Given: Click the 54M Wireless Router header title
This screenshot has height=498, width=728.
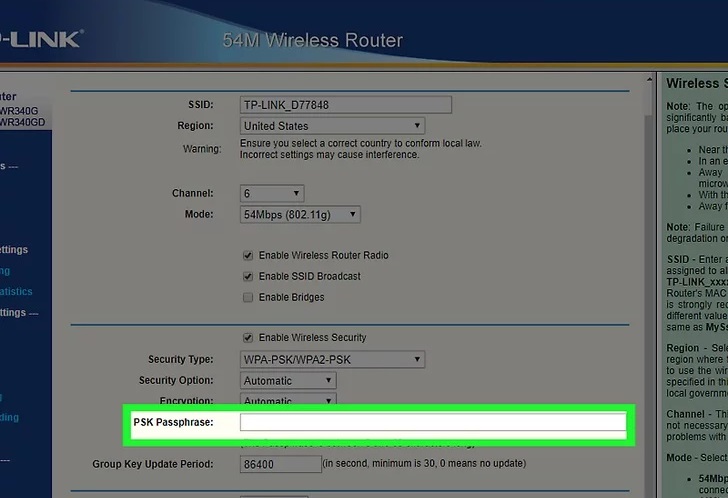Looking at the screenshot, I should click(312, 41).
